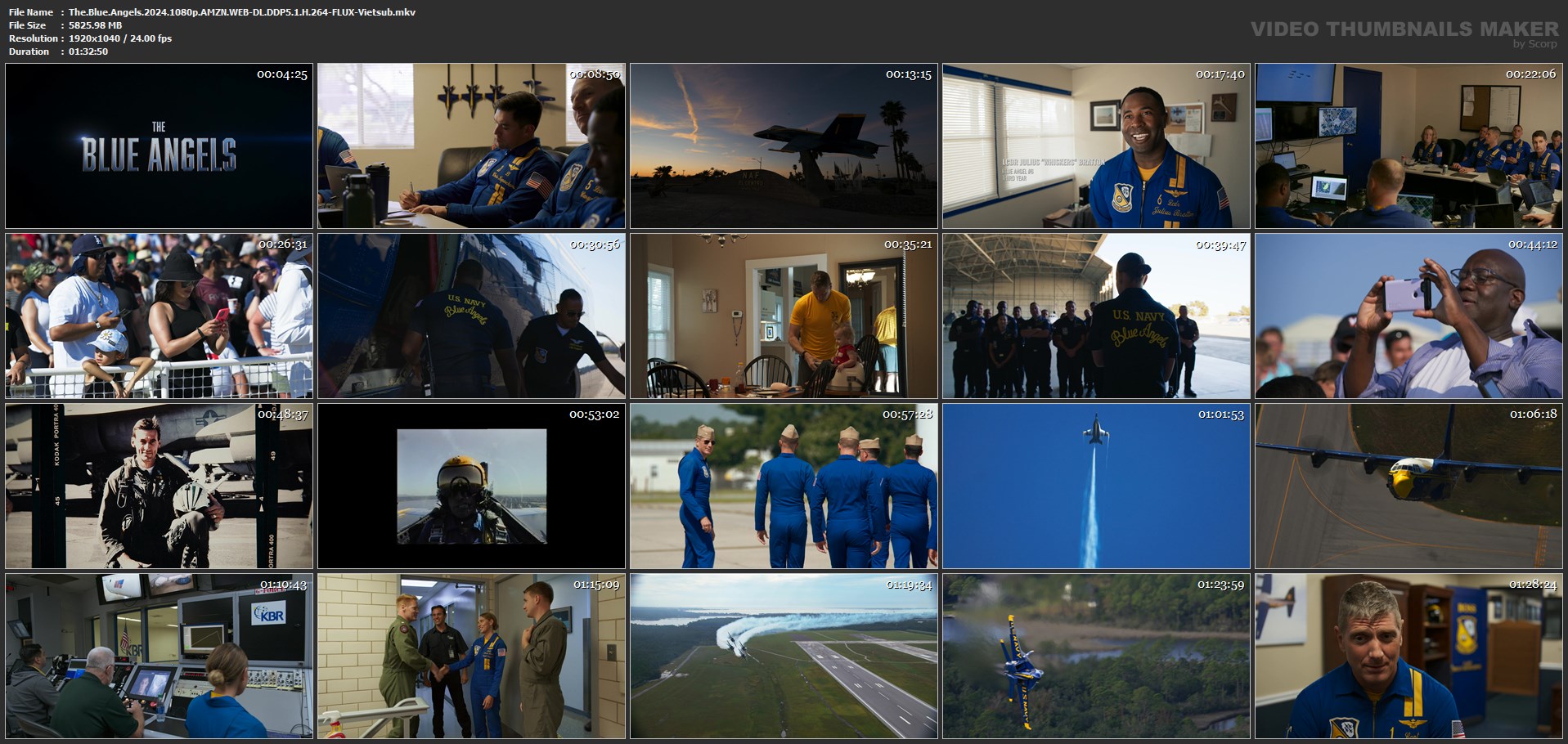1568x744 pixels.
Task: Select the man with phone thumbnail at 00:44:12
Action: click(1409, 316)
